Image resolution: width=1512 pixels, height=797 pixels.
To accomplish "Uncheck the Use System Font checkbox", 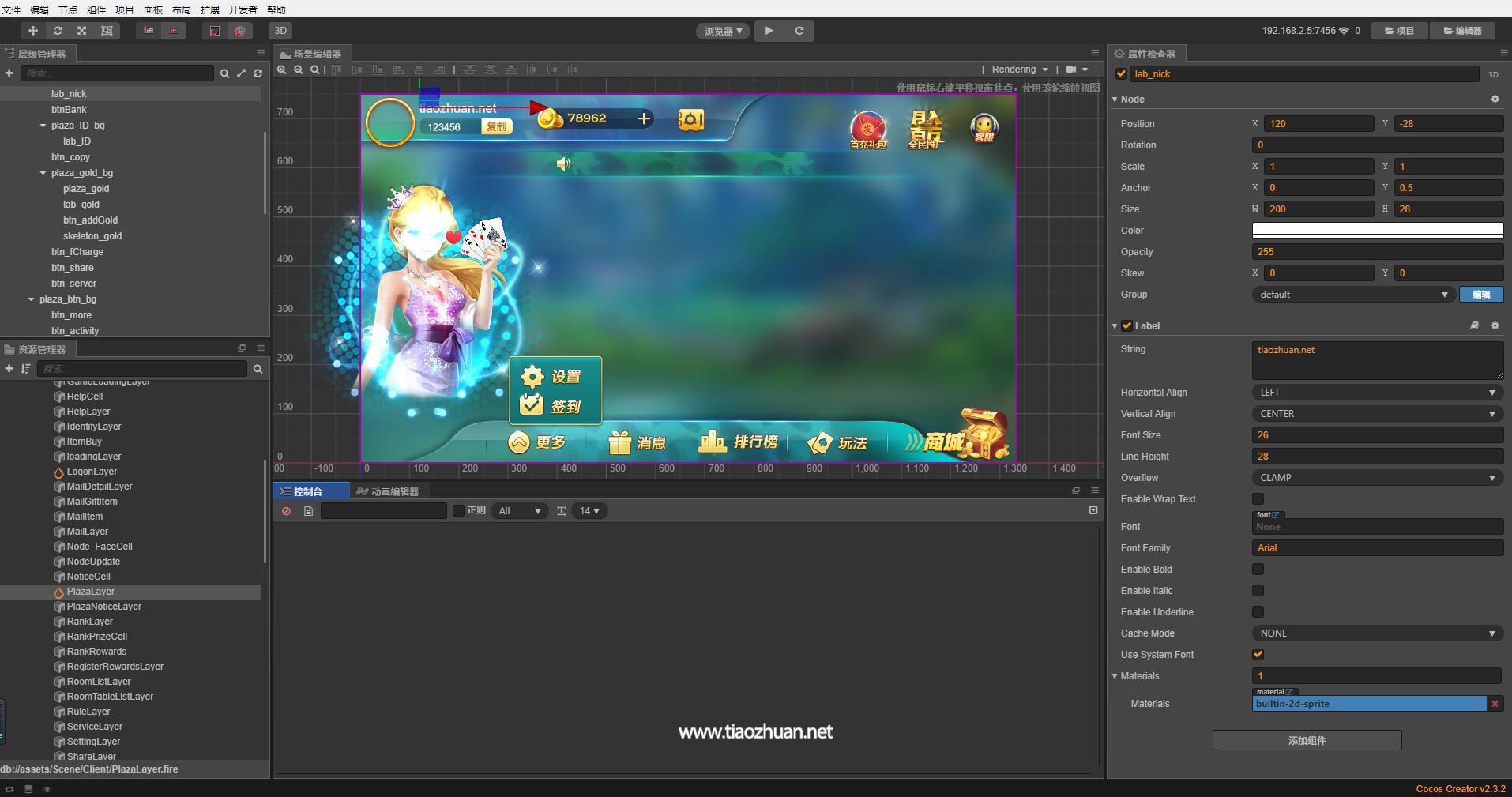I will tap(1258, 655).
